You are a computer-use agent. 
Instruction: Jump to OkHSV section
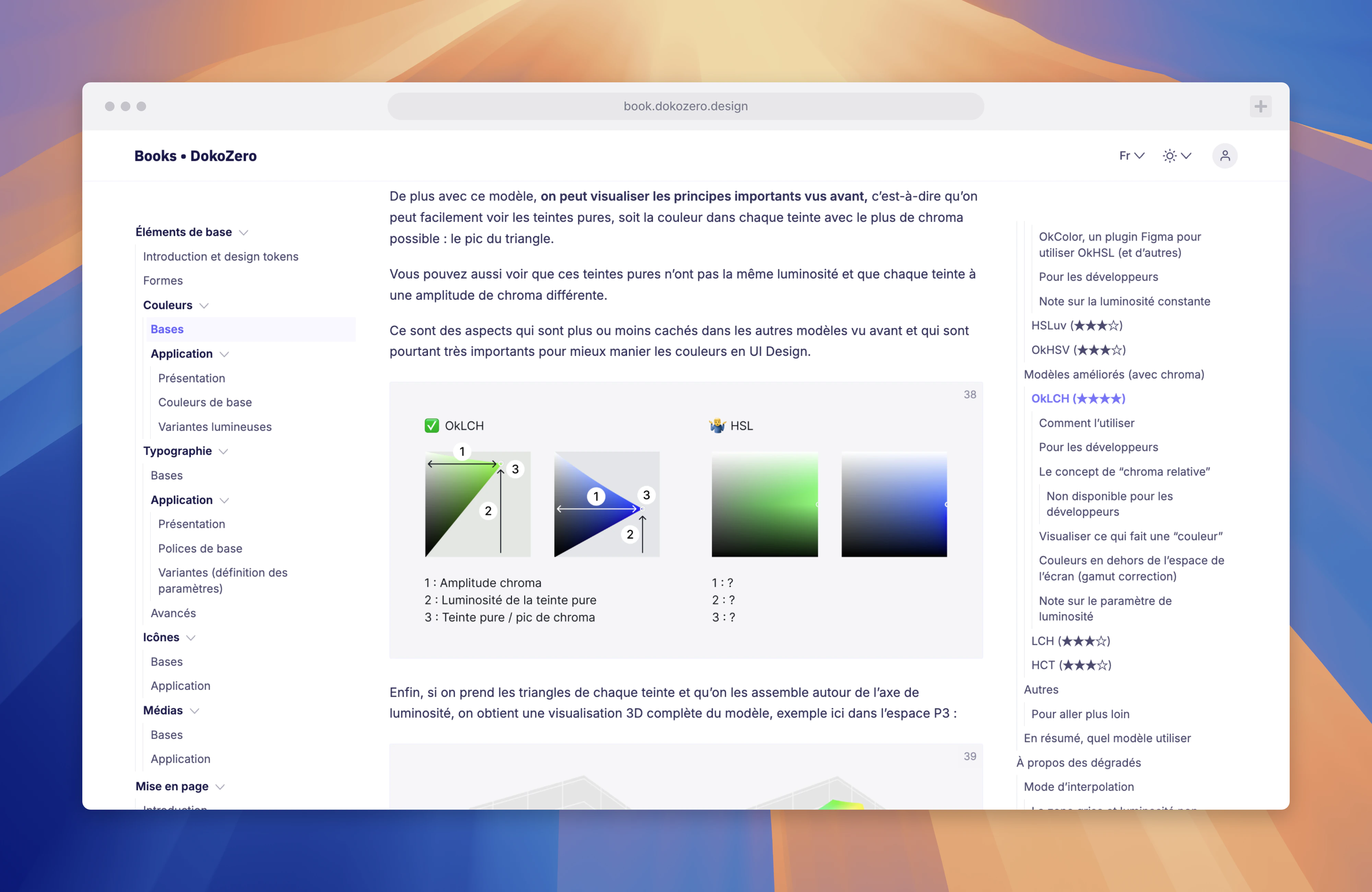1079,350
